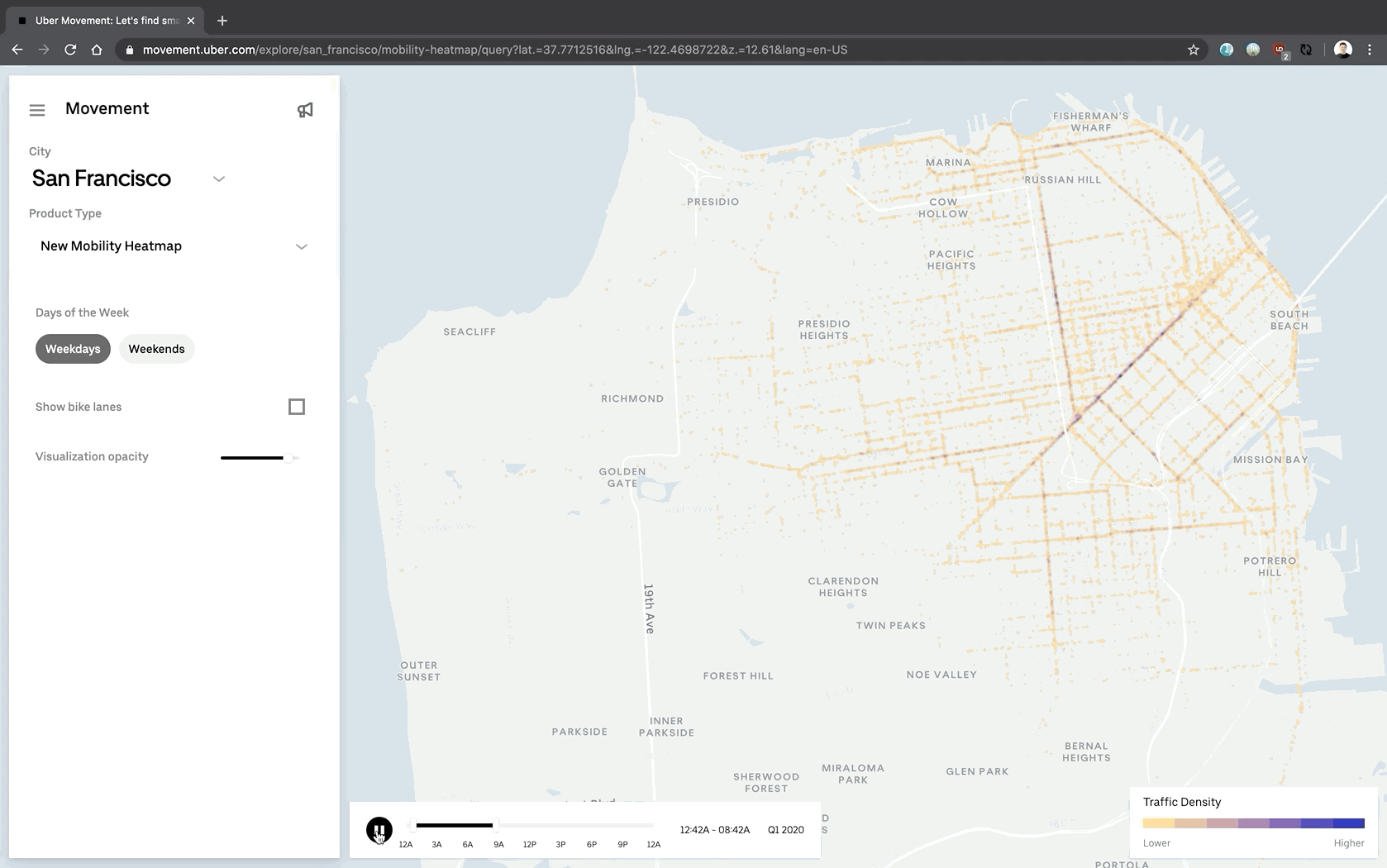Click the Twin Peaks map label
Screen dimensions: 1387x868
click(x=891, y=626)
